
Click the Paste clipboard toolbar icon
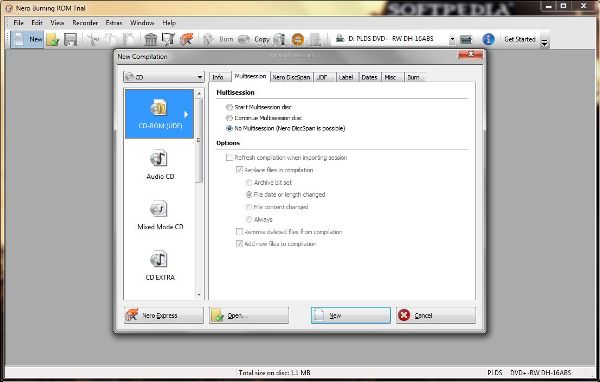click(x=128, y=39)
